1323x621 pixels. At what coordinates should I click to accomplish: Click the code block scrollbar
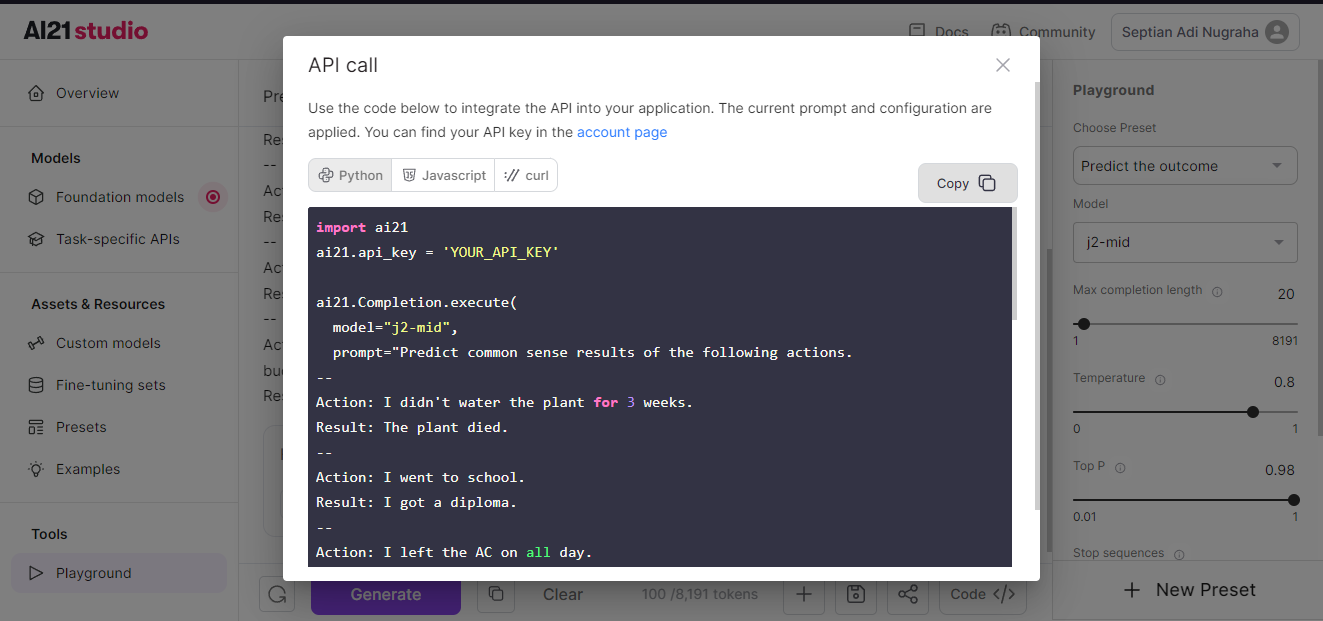tap(1014, 264)
